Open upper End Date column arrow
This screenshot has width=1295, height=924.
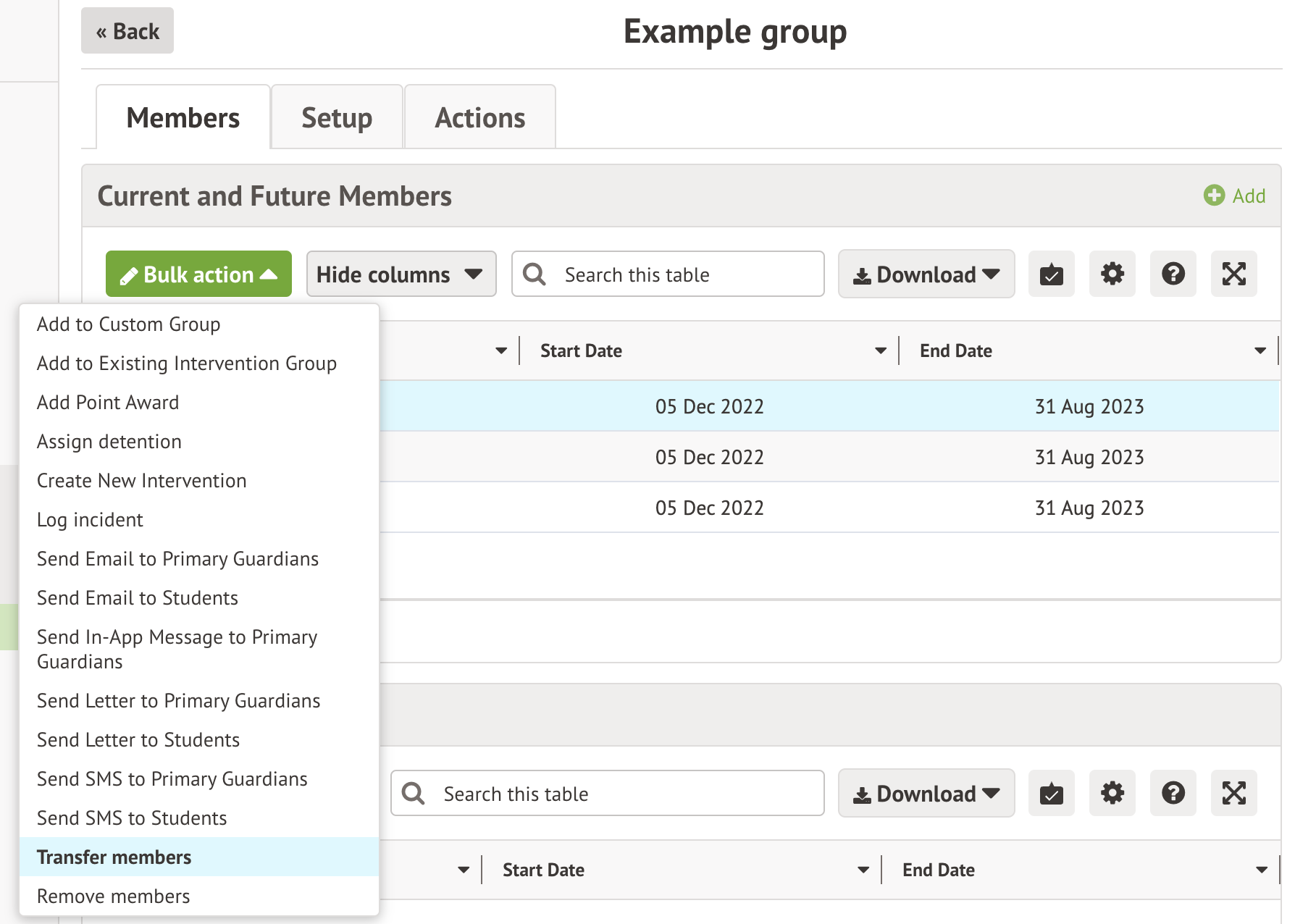point(1260,351)
